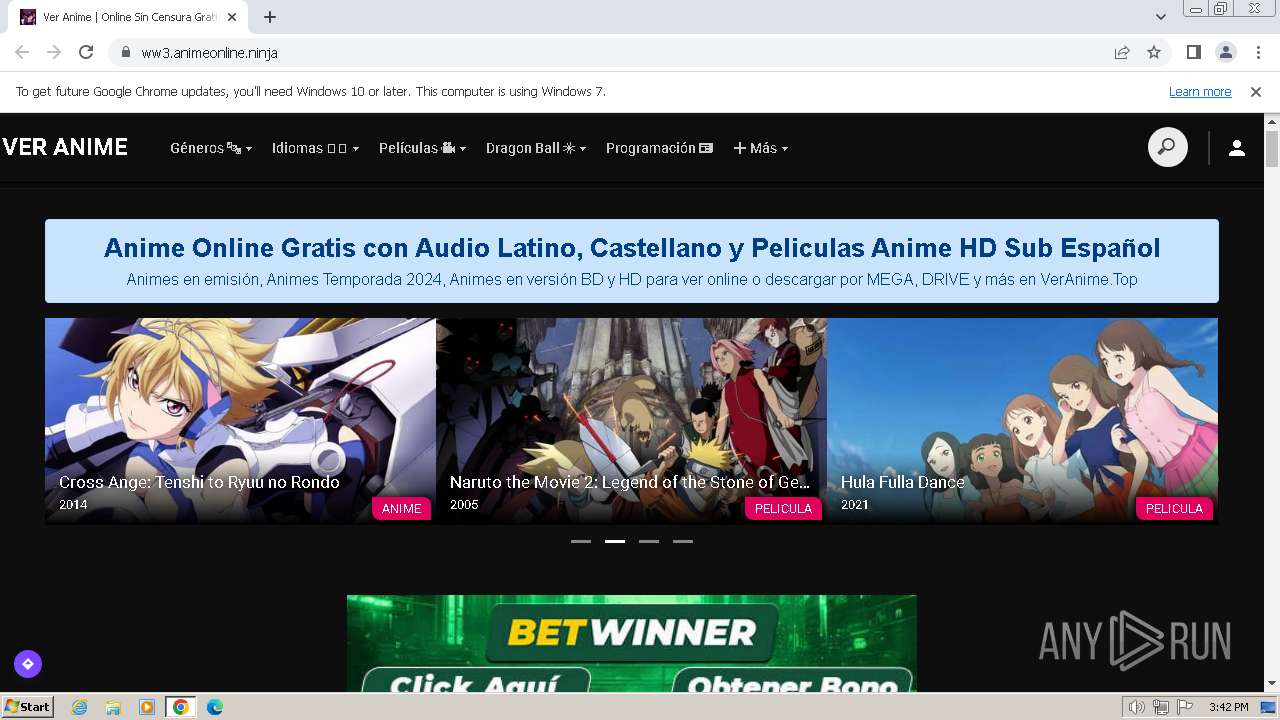Click the Learn more link

[1200, 91]
